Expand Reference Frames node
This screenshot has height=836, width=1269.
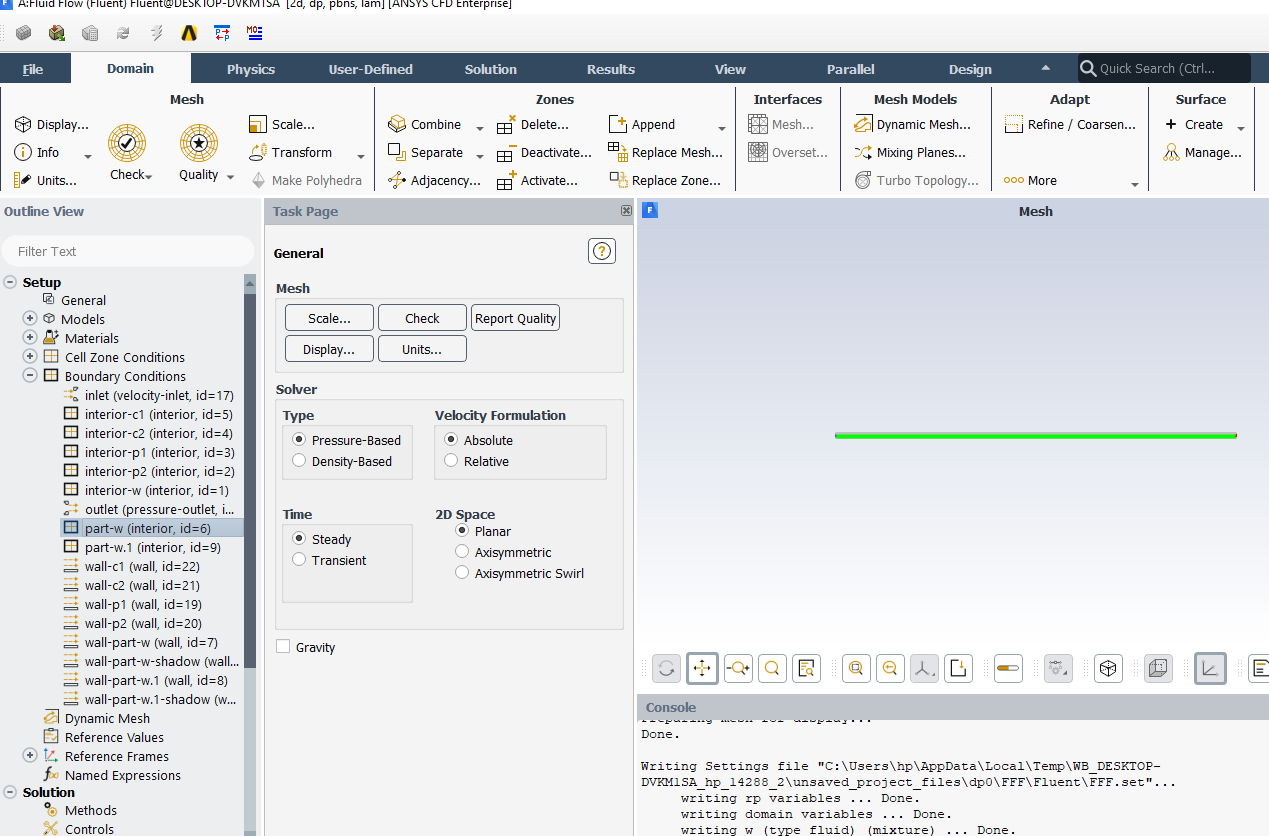30,756
